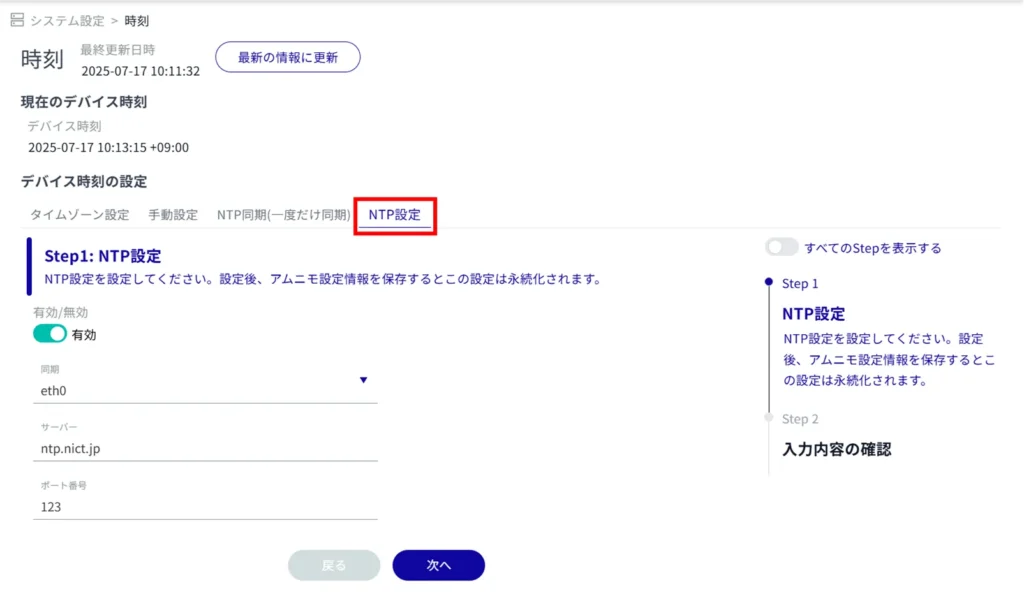
Task: Click the Step 1 stepper dot
Action: (768, 283)
